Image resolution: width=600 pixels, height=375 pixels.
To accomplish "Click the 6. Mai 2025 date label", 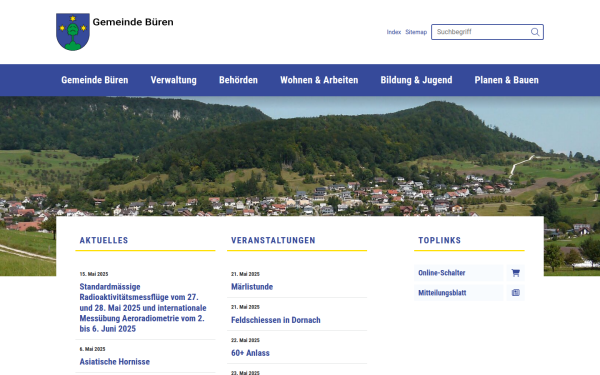I will 92,349.
